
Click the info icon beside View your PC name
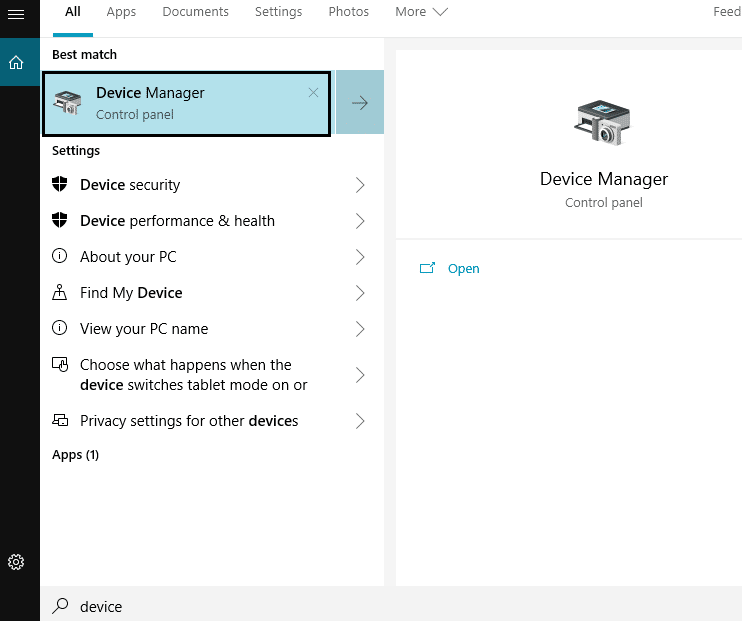[60, 328]
